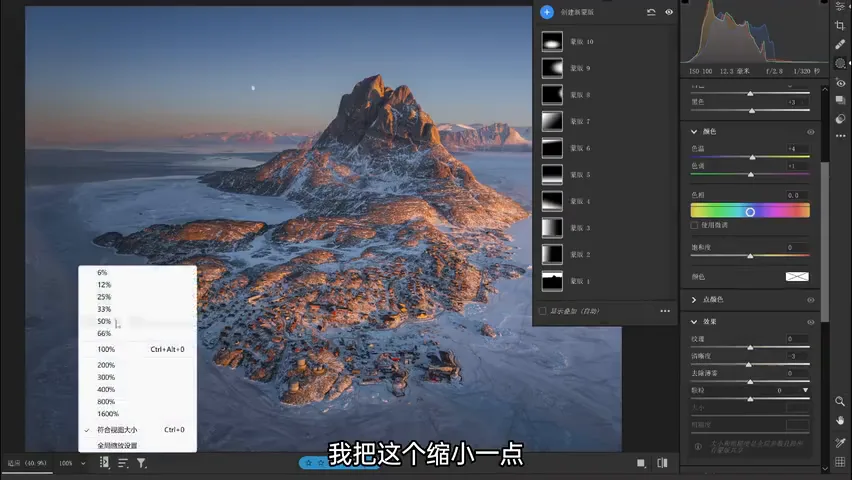Screen dimensions: 852x480
Task: Click the 色相 hue rainbow slider
Action: (750, 211)
